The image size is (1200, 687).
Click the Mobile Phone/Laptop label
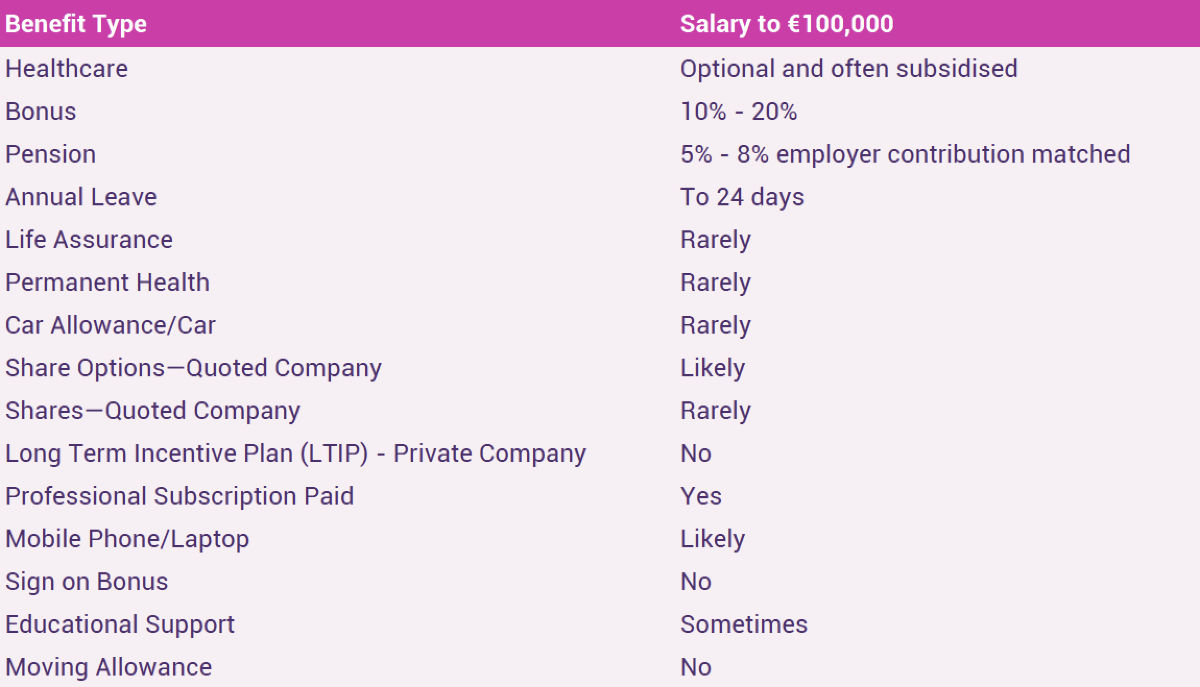click(127, 539)
